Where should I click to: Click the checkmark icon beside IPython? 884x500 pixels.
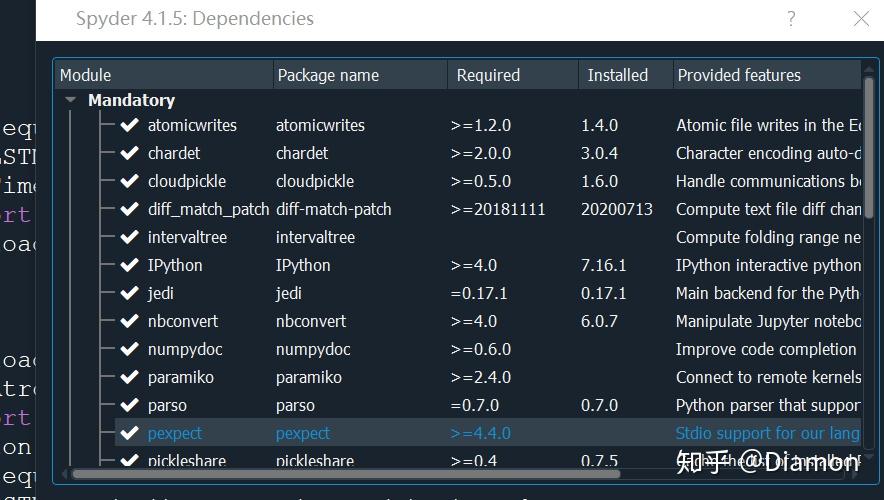130,265
